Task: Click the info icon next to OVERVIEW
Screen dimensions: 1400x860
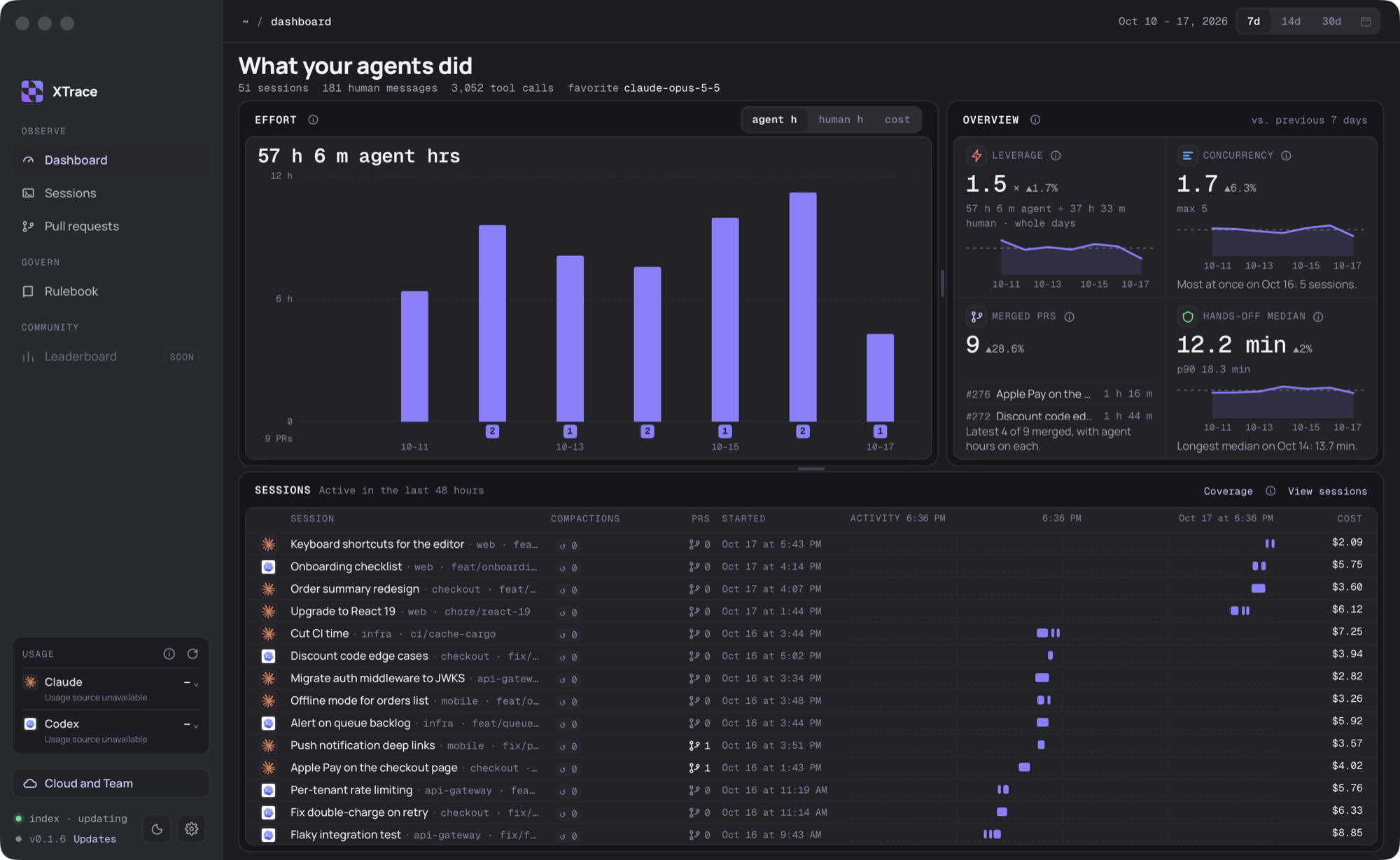Action: click(x=1035, y=120)
